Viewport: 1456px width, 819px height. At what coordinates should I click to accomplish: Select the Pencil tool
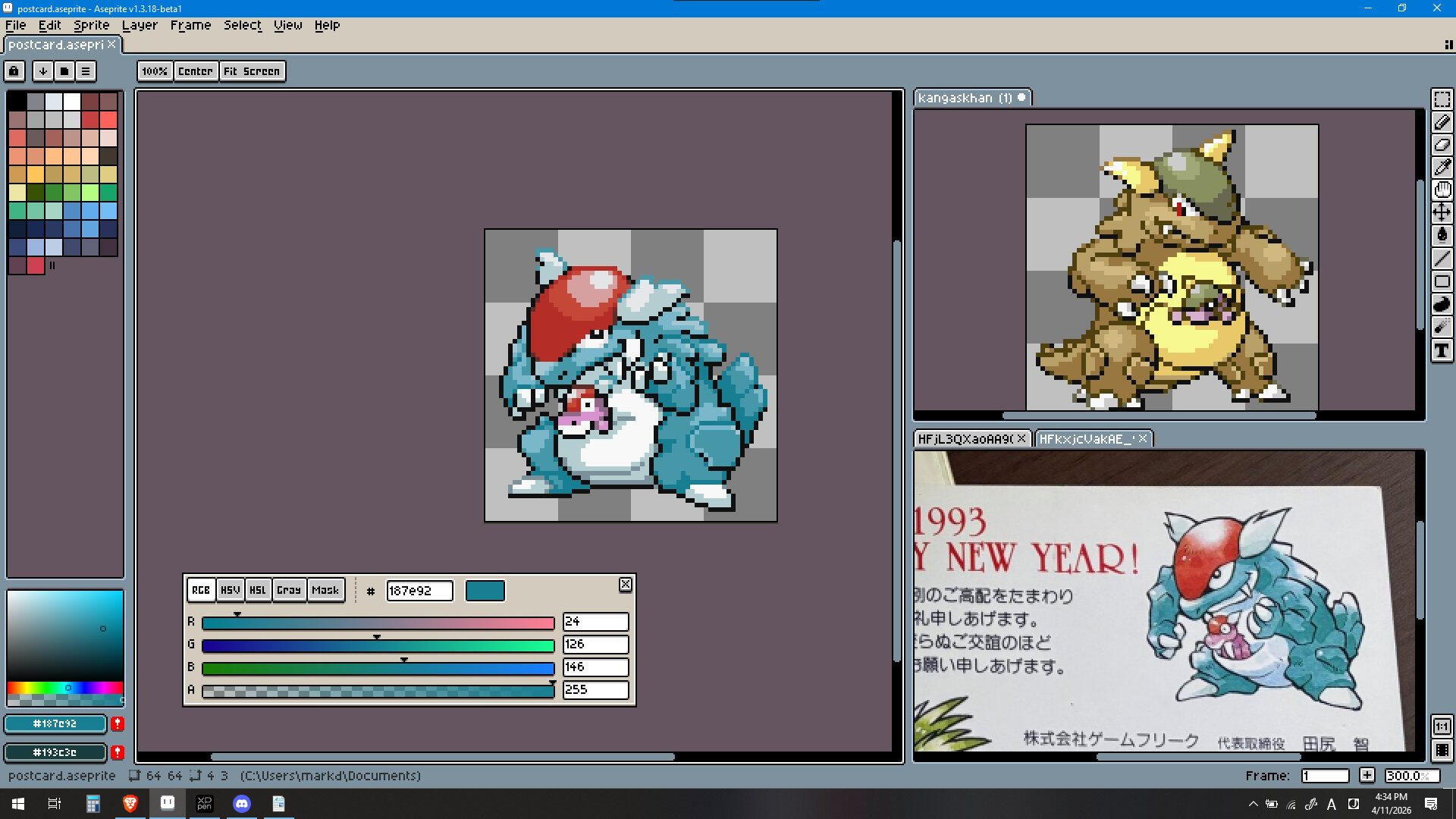[x=1442, y=122]
